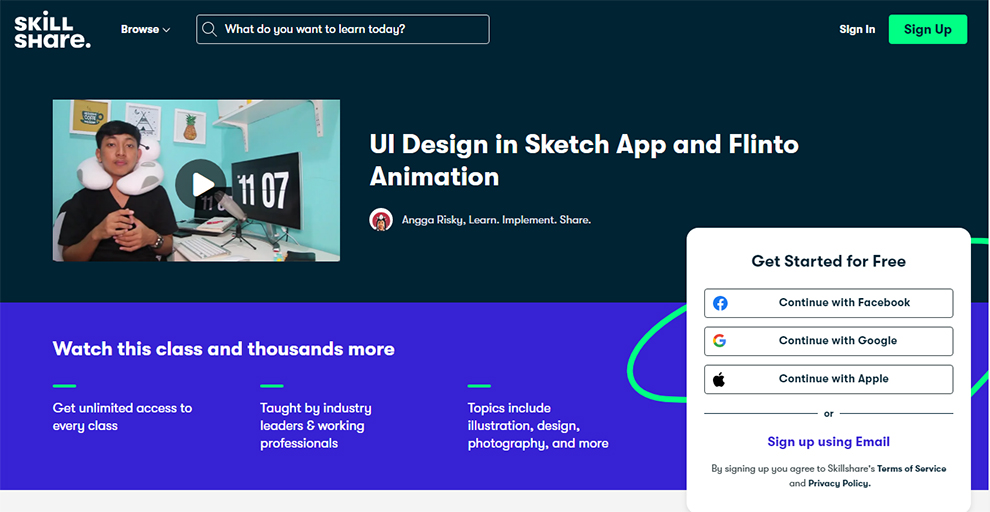Screen dimensions: 990x512
Task: Click the green Sign Up button
Action: tap(927, 29)
